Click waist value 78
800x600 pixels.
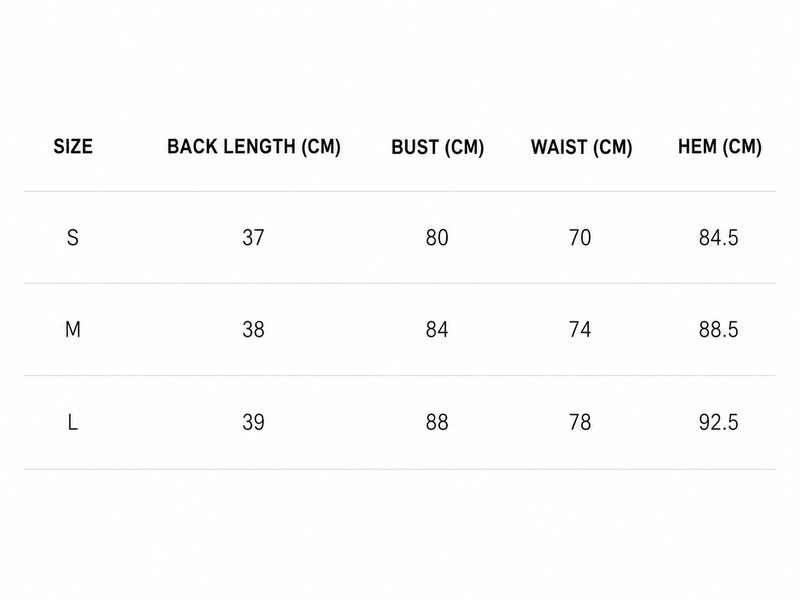[580, 422]
